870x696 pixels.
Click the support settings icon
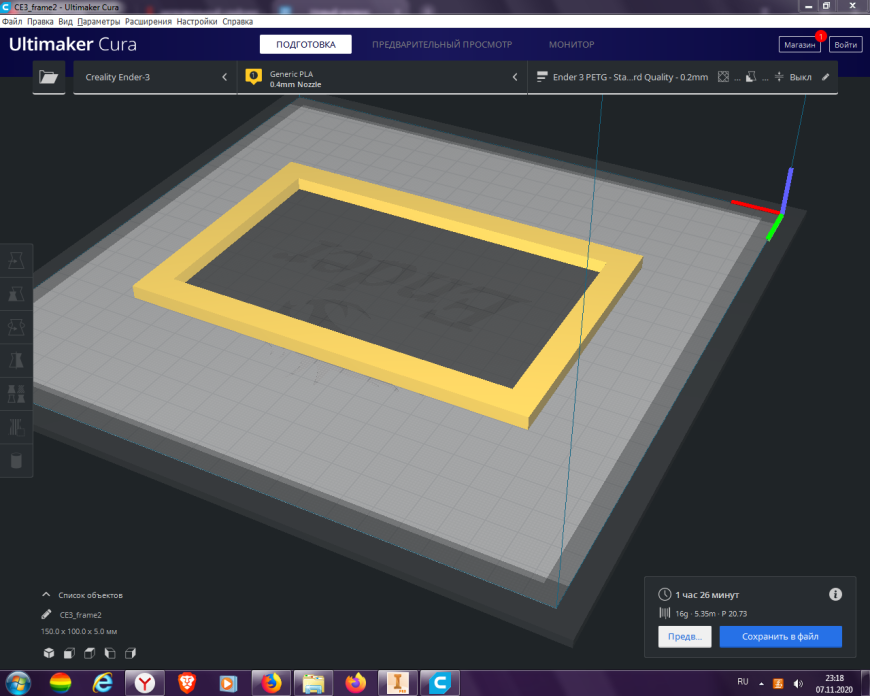click(751, 77)
